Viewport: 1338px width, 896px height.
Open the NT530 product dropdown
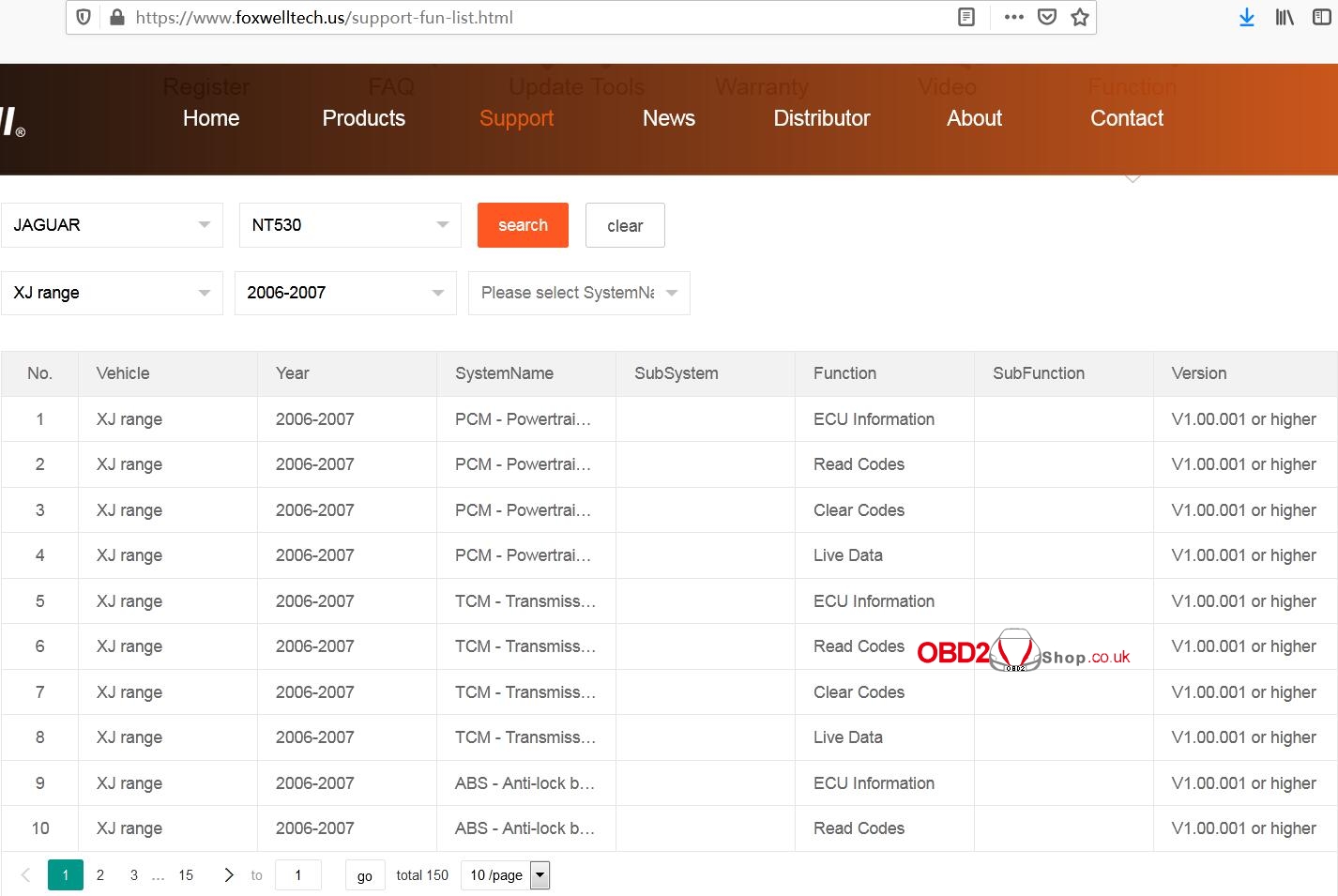pos(349,225)
